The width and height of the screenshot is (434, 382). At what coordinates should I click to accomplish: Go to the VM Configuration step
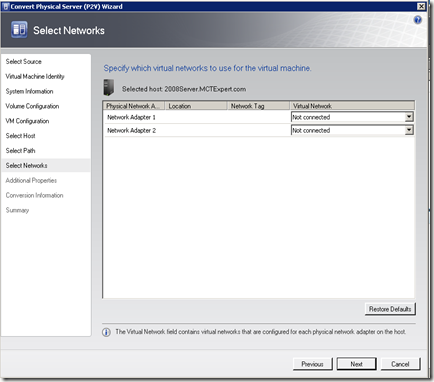click(x=27, y=121)
